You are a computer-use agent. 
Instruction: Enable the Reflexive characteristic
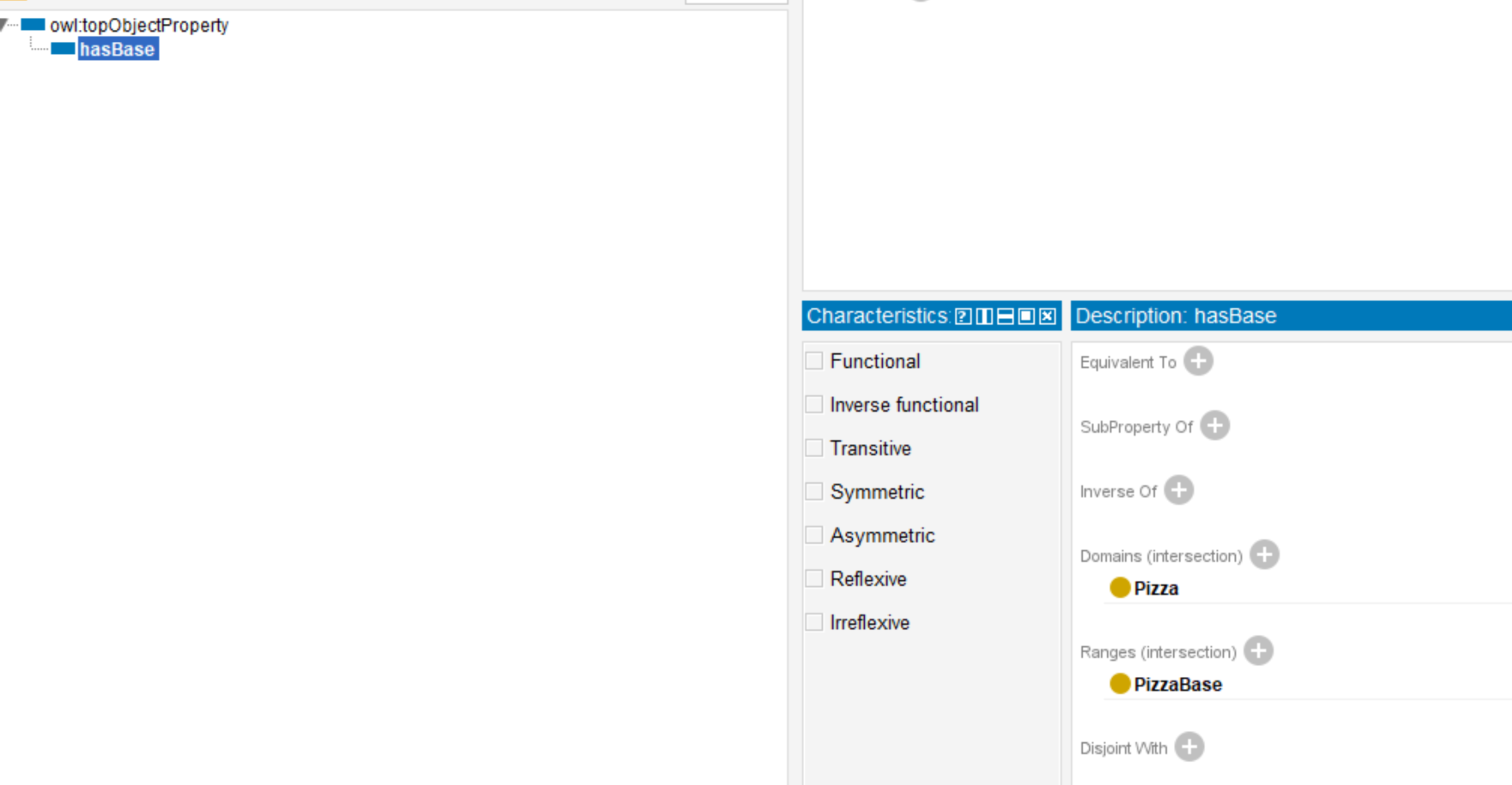coord(814,578)
